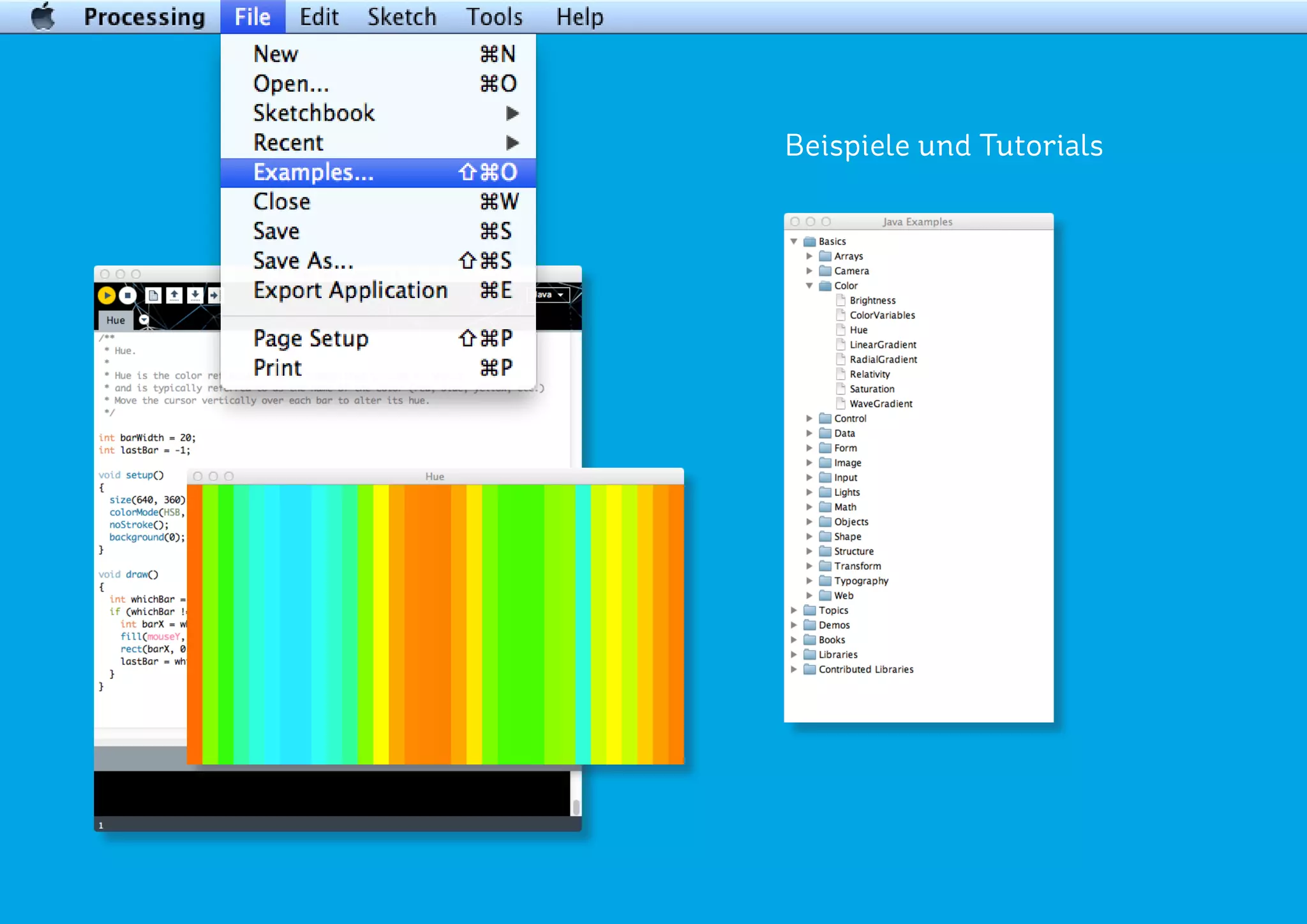The height and width of the screenshot is (924, 1307).
Task: Open the Edit menu
Action: point(319,17)
